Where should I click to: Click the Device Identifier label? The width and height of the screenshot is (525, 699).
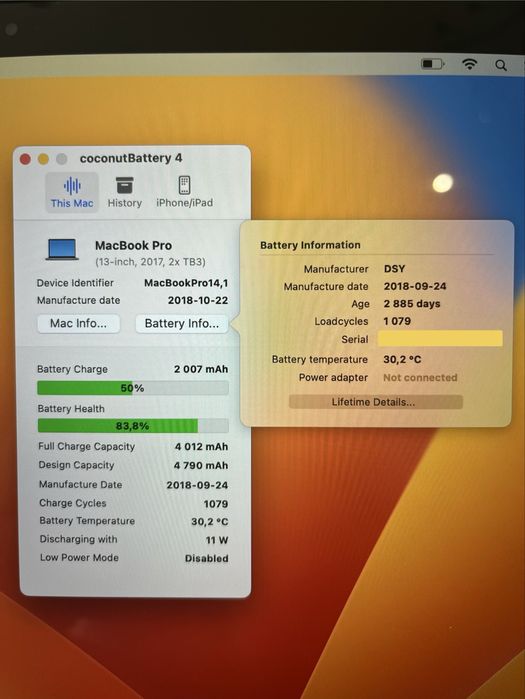tap(75, 283)
